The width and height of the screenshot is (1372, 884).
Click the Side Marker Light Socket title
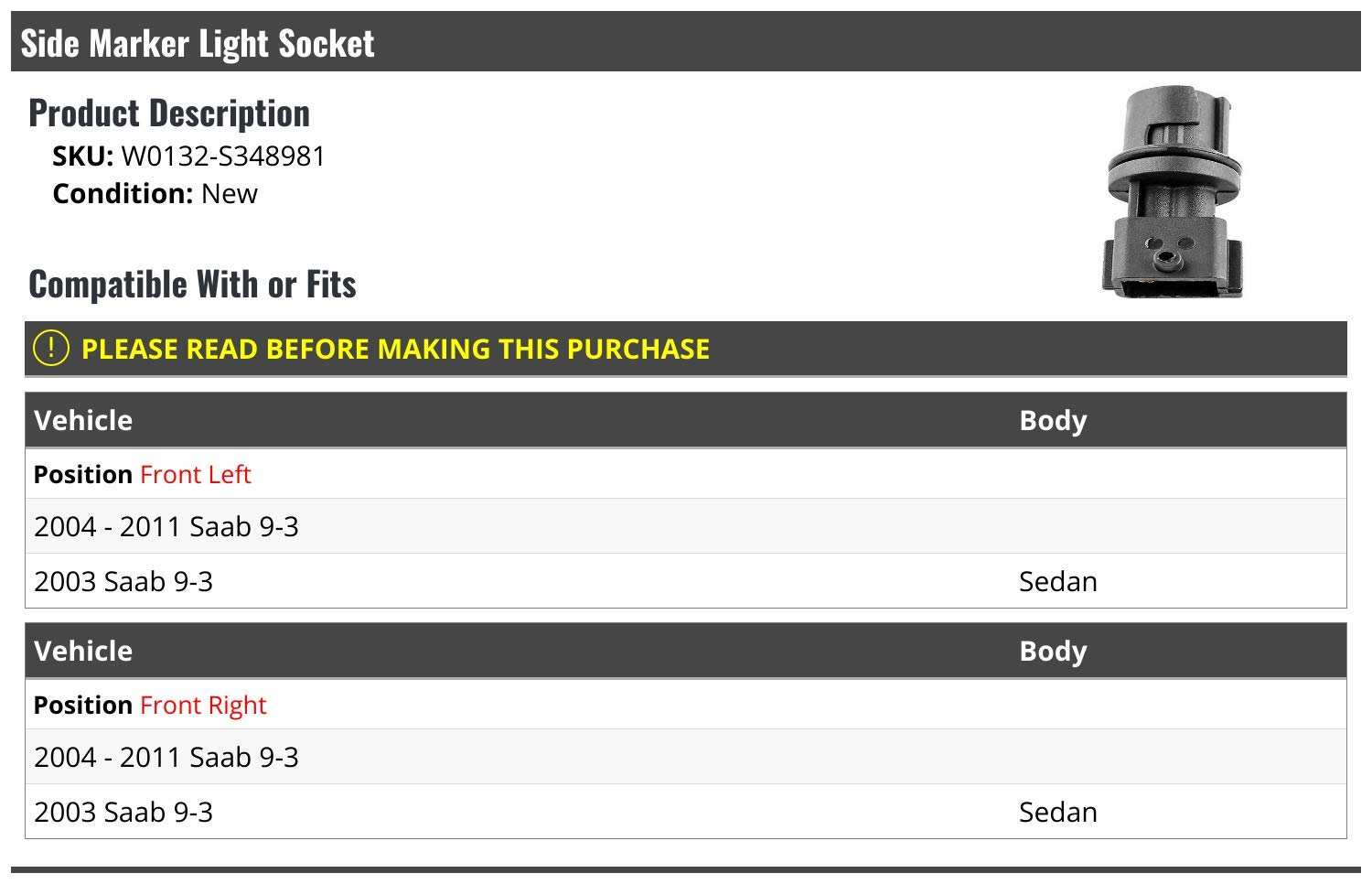pyautogui.click(x=198, y=43)
